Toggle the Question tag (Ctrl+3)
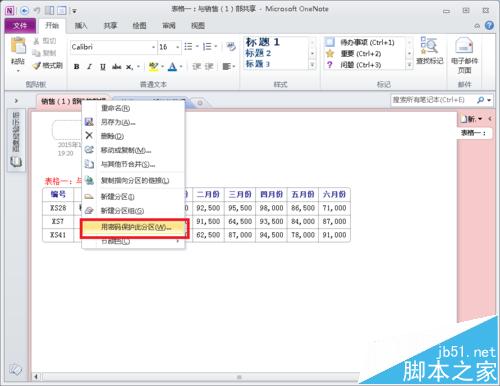Image resolution: width=500 pixels, height=386 pixels. point(330,65)
